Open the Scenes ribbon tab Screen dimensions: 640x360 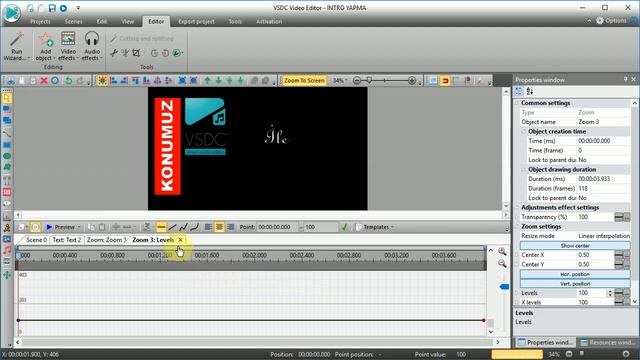click(73, 22)
